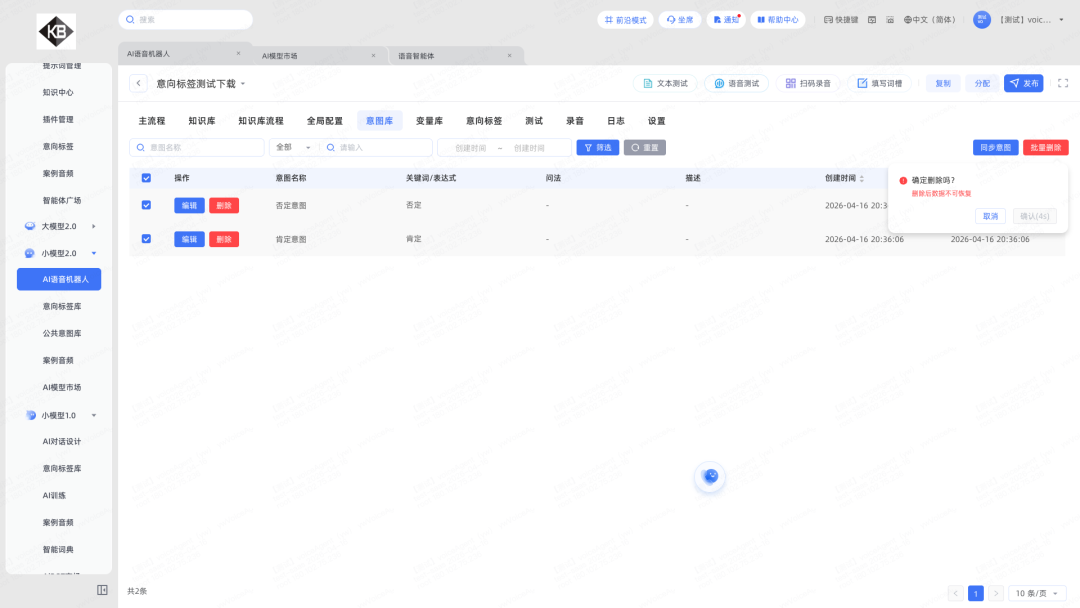Screen dimensions: 1080x608
Task: Collapse the sidebar with bottom-left icon
Action: tap(102, 590)
